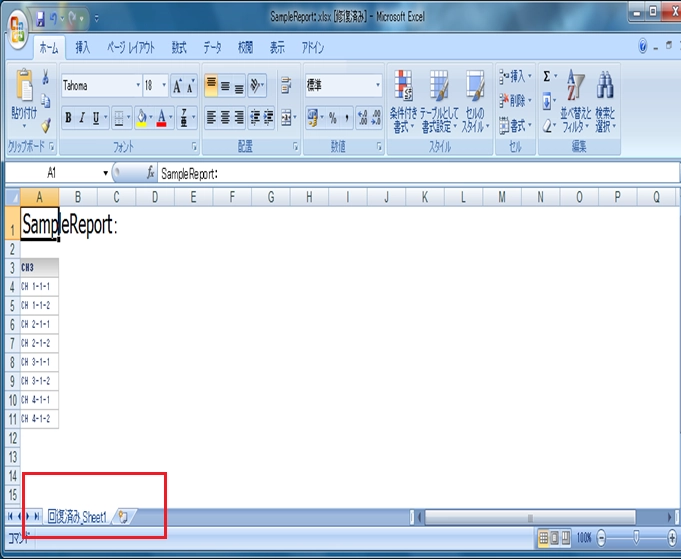Viewport: 681px width, 559px height.
Task: Redo the last action
Action: click(x=72, y=19)
